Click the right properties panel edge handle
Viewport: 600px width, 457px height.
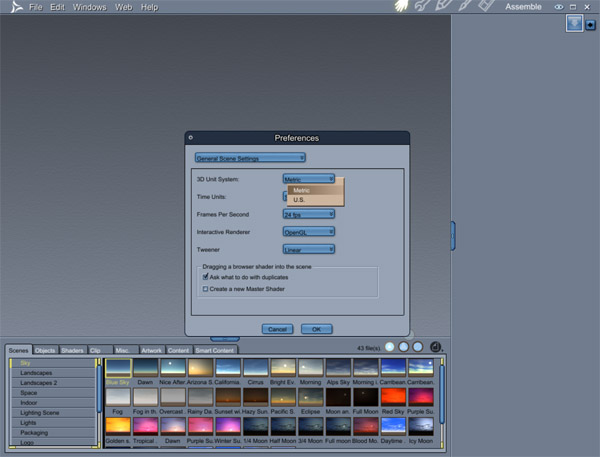click(453, 236)
